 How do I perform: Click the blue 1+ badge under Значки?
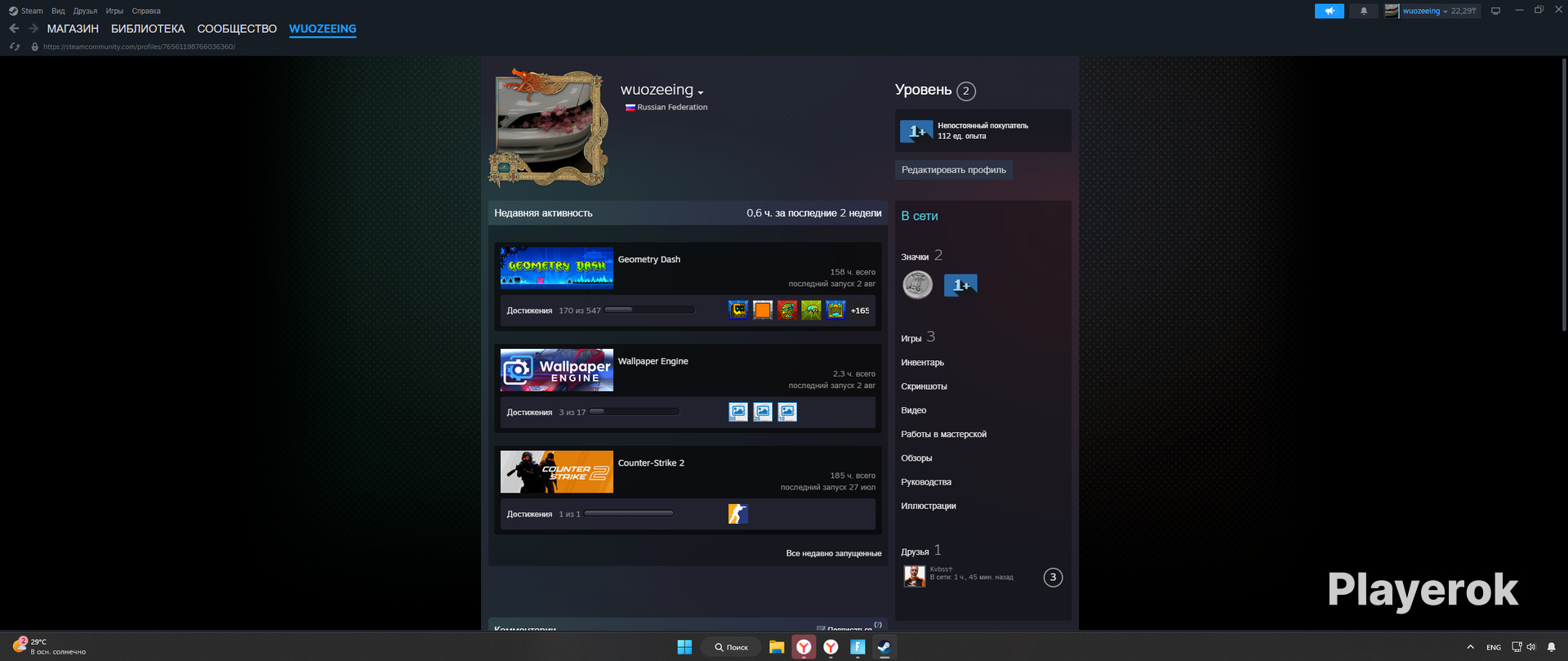(x=961, y=284)
